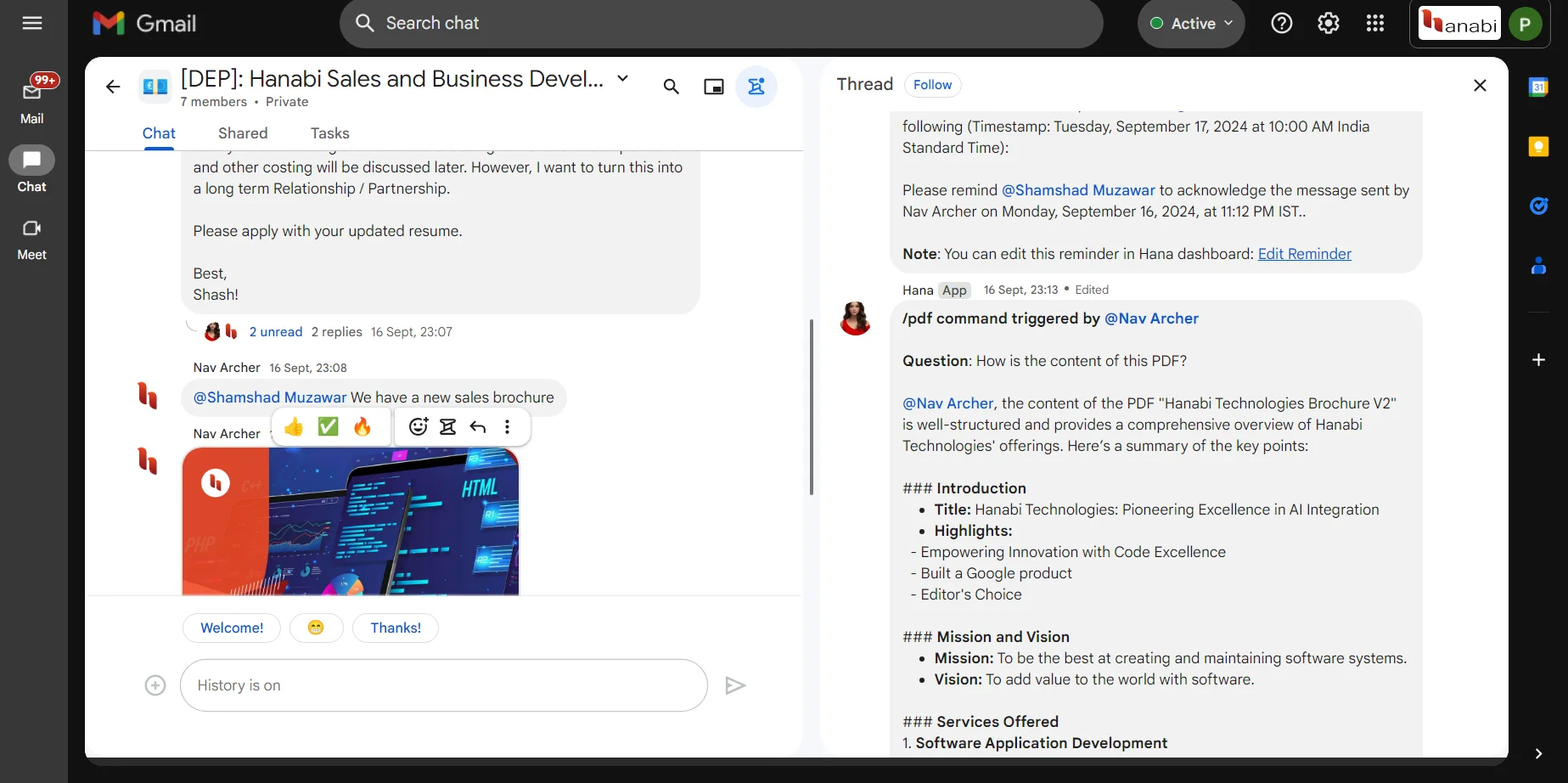The height and width of the screenshot is (783, 1568).
Task: Click the @Shamshad Muzawar mention in chat
Action: click(x=270, y=397)
